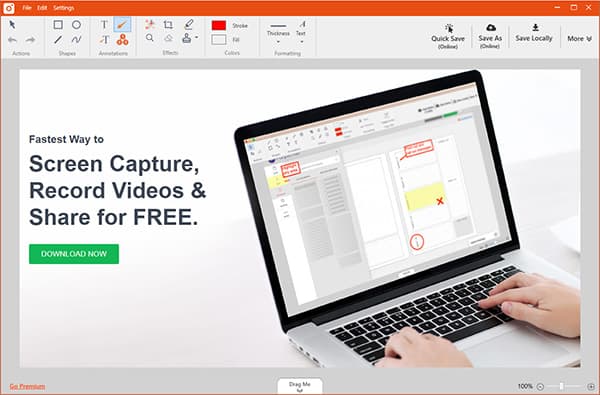Select the ellipse shape tool
Screen dimensions: 600x395
(x=77, y=25)
